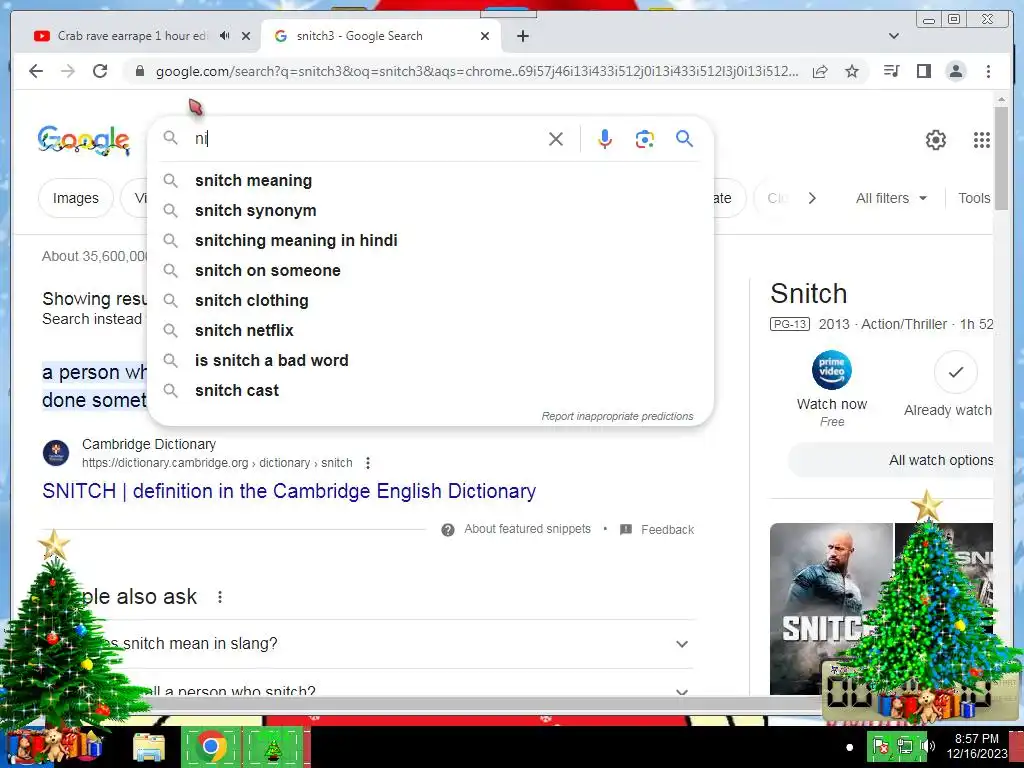Submit search with blue magnifier
The width and height of the screenshot is (1024, 768).
click(684, 138)
